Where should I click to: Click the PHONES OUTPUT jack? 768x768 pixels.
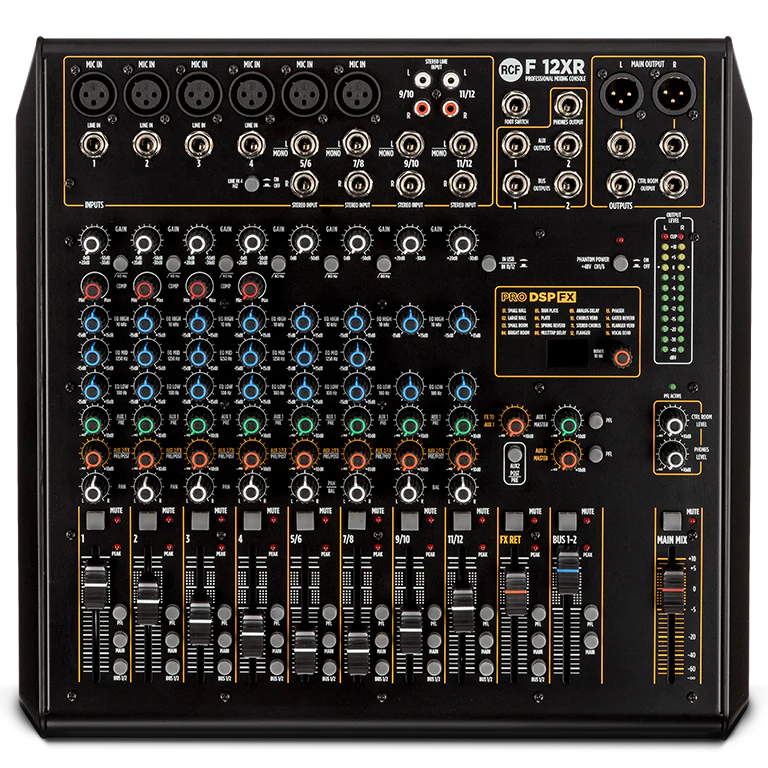click(568, 105)
